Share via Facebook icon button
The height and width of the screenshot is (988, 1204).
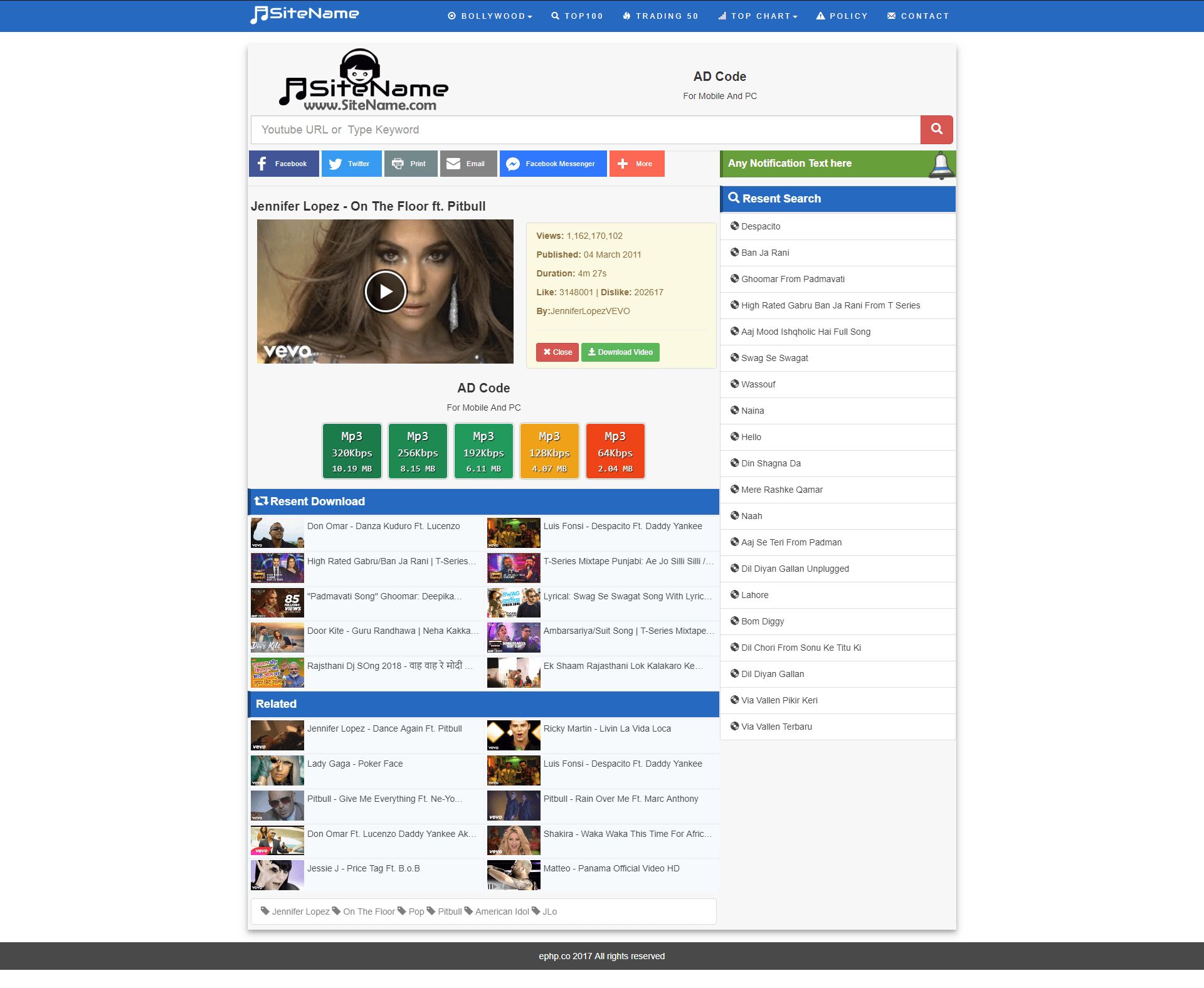(283, 164)
